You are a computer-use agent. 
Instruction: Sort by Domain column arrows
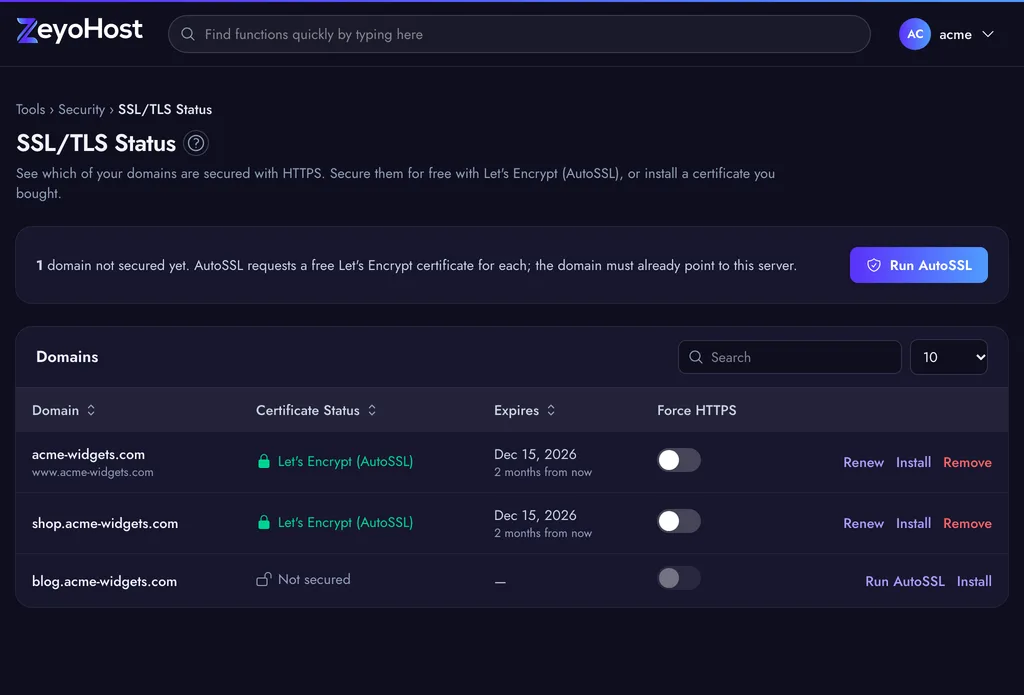(x=91, y=410)
